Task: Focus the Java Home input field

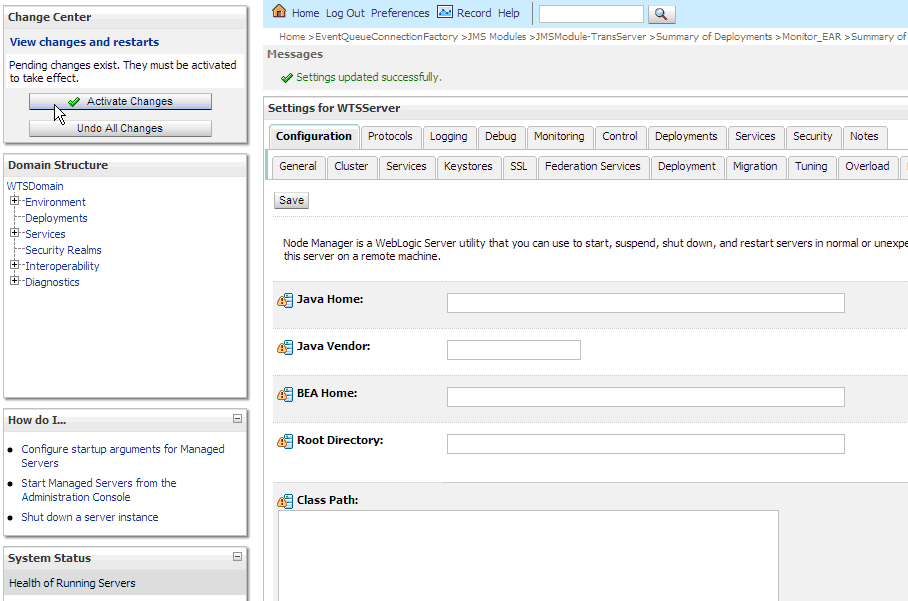Action: [646, 303]
